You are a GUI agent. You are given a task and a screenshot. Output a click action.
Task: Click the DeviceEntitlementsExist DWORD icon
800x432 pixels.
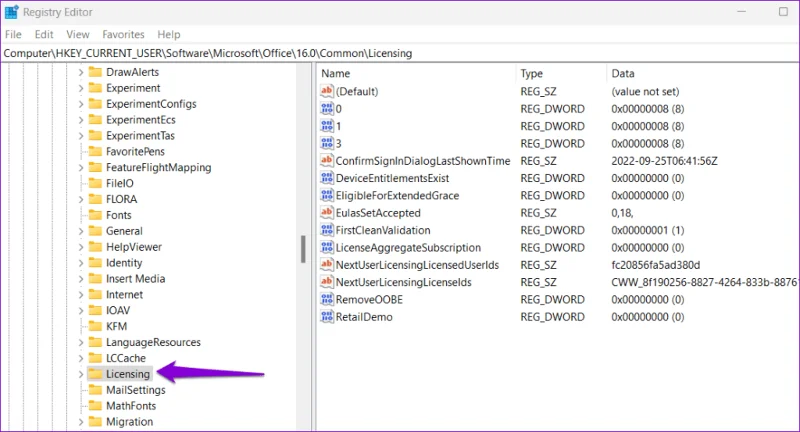tap(327, 178)
